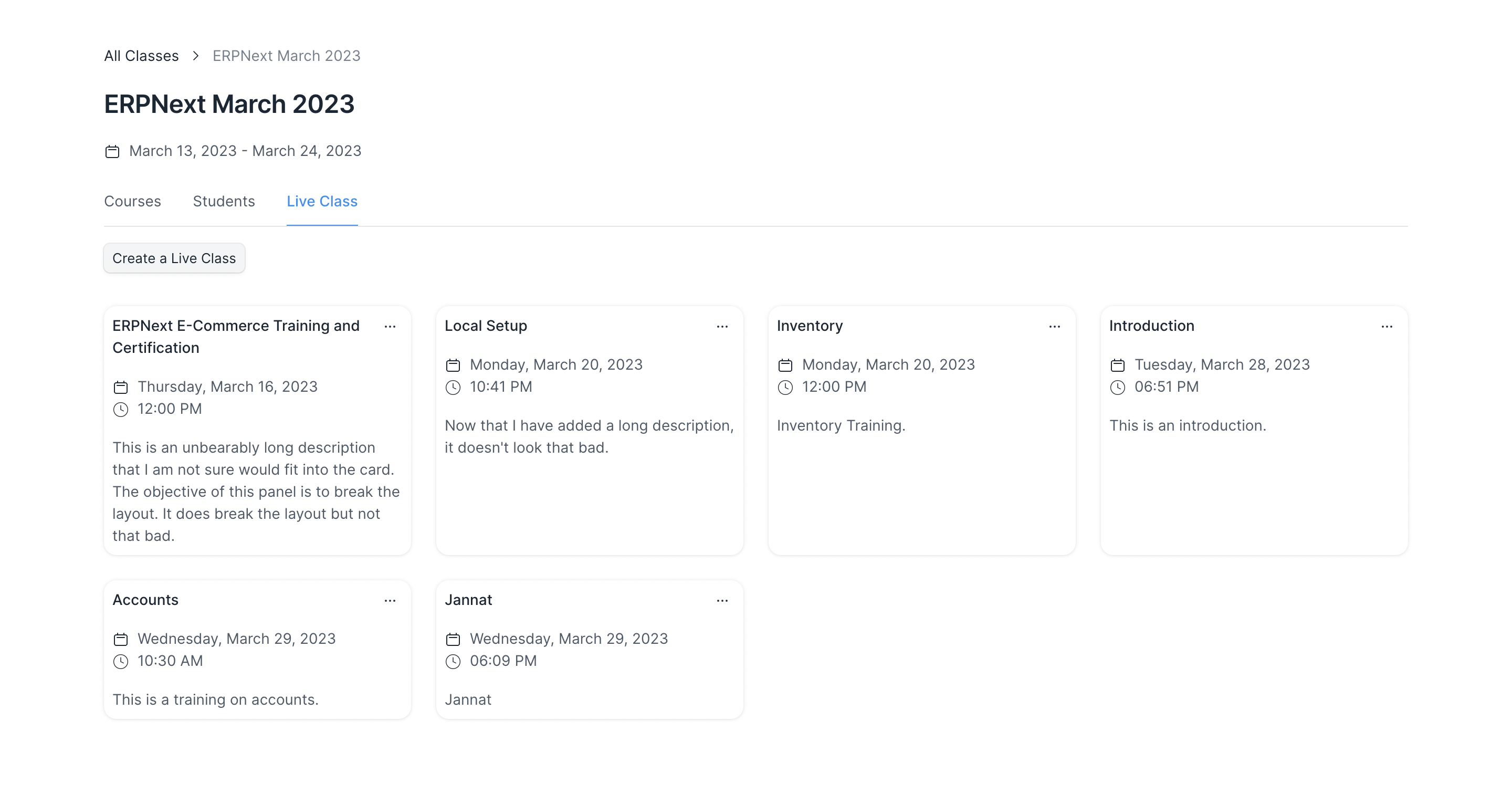The image size is (1512, 794).
Task: Open the three-dot menu on Introduction card
Action: (x=1387, y=327)
